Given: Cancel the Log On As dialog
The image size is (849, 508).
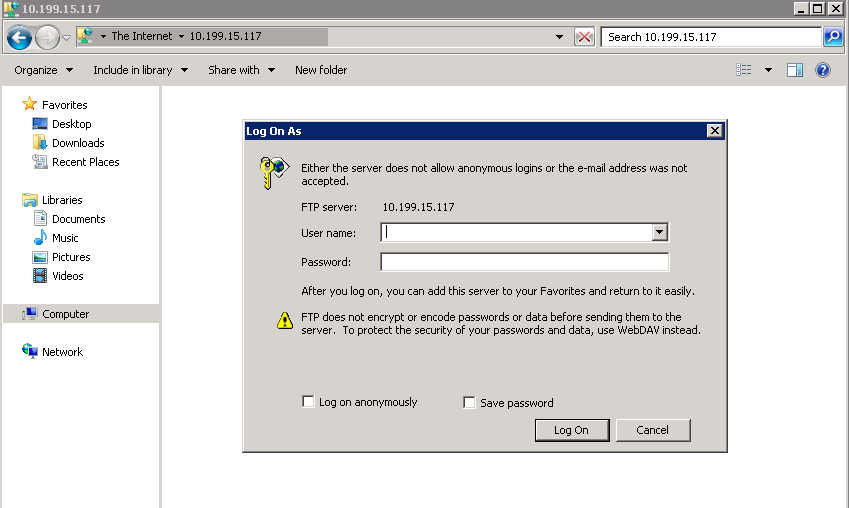Looking at the screenshot, I should pyautogui.click(x=653, y=430).
